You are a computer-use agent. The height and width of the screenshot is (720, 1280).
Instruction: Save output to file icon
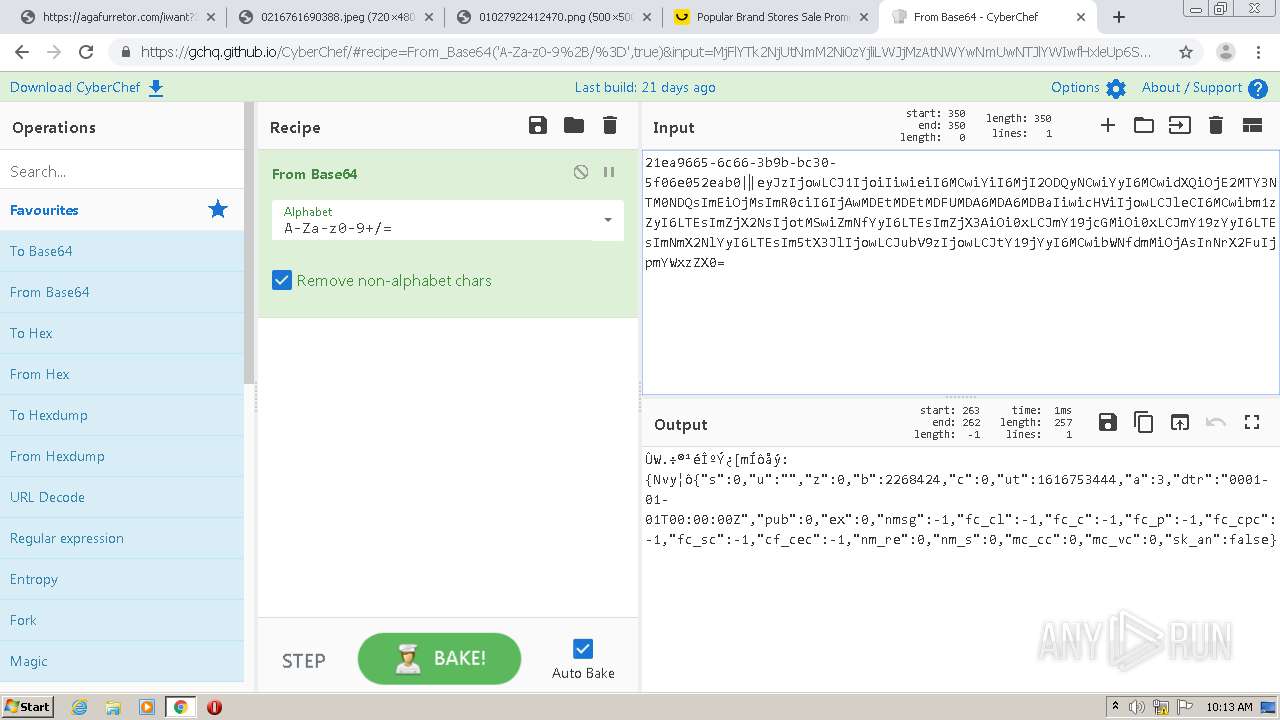(1108, 422)
